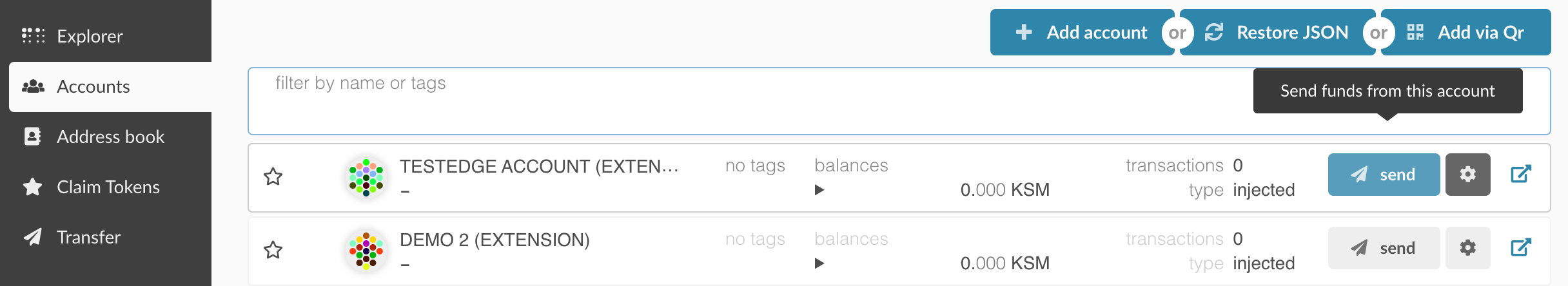Send funds from TESTEDGE ACCOUNT

pyautogui.click(x=1384, y=175)
